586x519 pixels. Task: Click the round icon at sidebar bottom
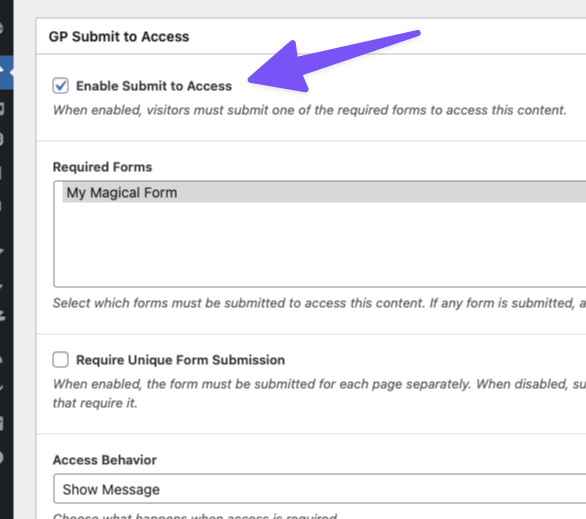pyautogui.click(x=1, y=458)
